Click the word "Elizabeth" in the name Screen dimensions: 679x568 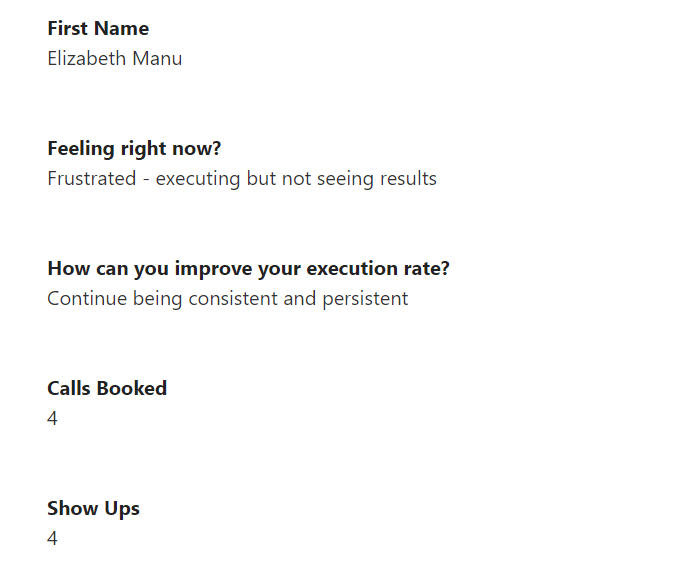tap(87, 59)
